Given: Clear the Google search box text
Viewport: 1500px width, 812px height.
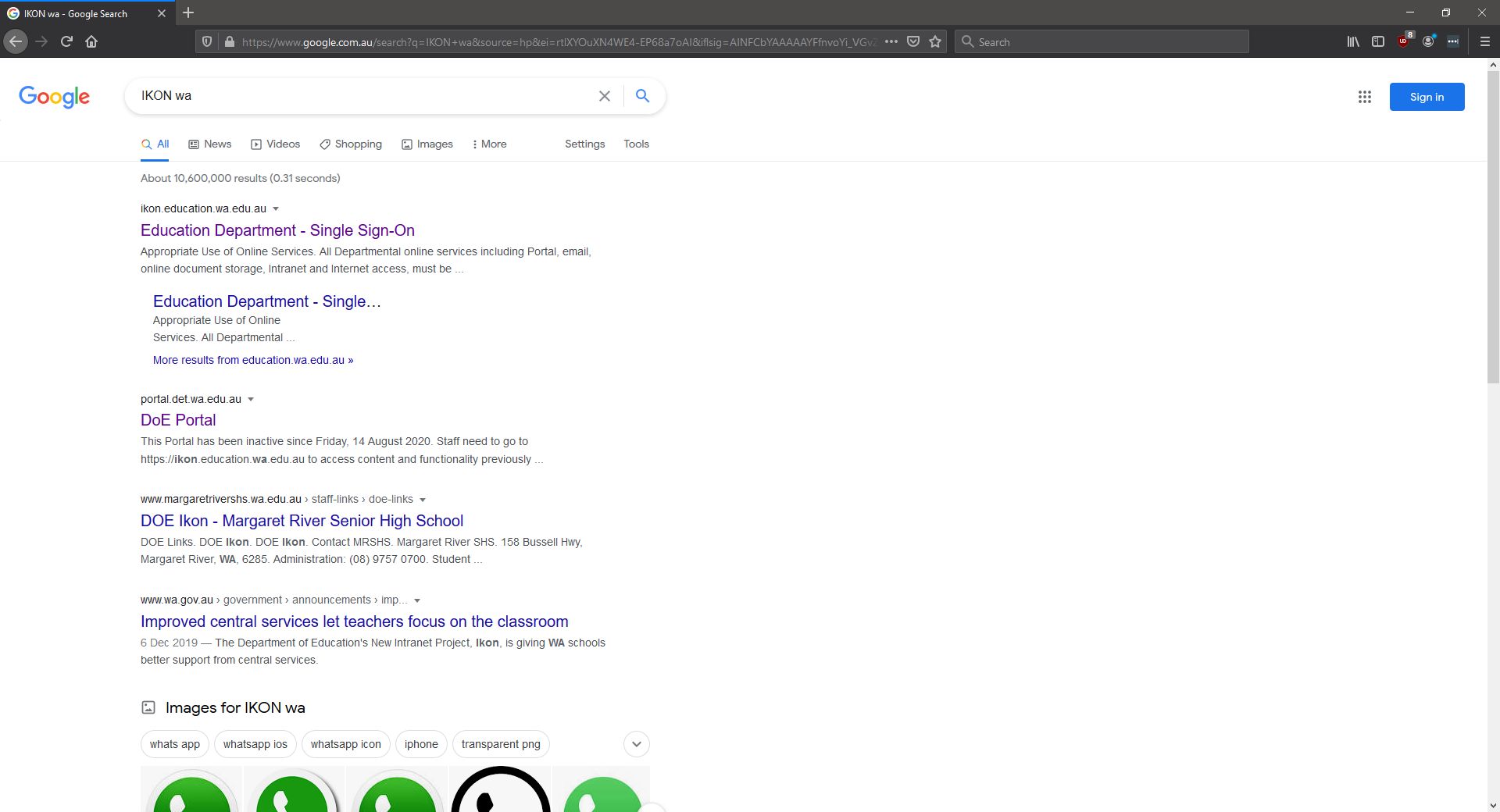Looking at the screenshot, I should (x=605, y=96).
